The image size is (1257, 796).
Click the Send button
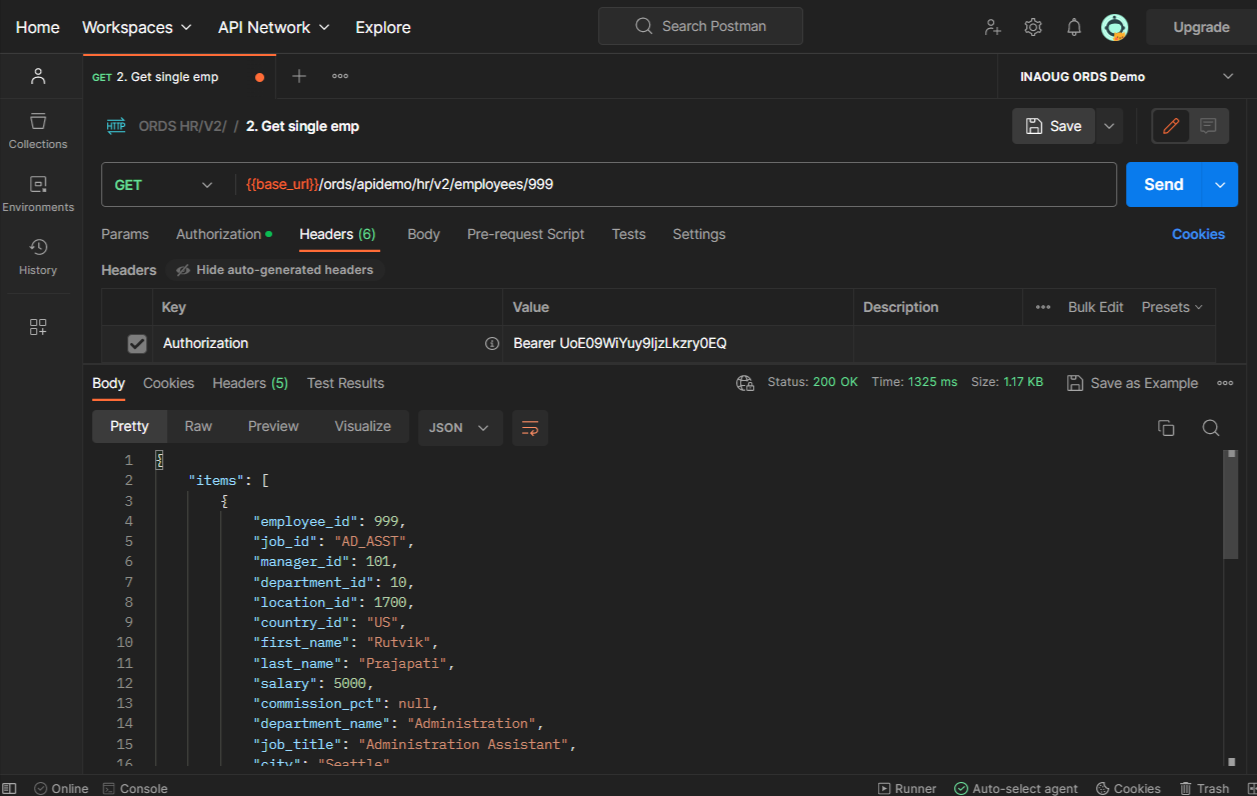coord(1164,184)
